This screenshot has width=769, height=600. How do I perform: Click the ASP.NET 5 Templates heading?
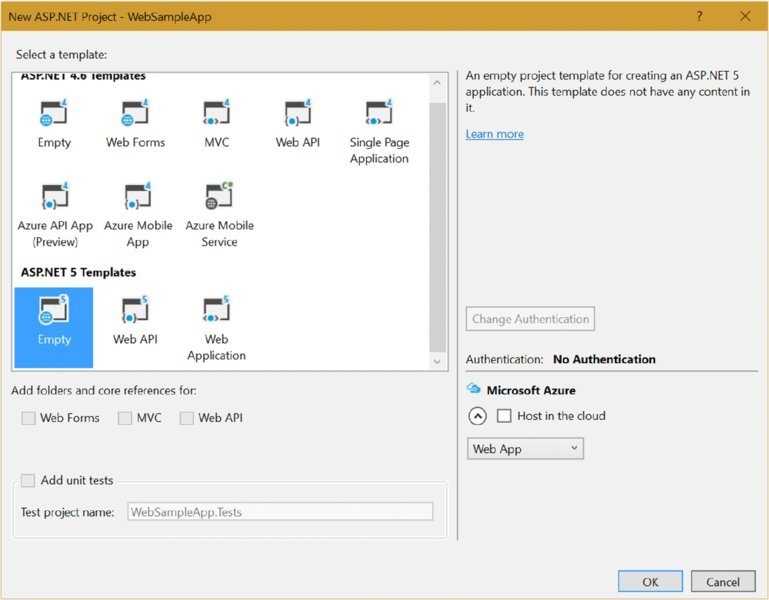[x=78, y=272]
